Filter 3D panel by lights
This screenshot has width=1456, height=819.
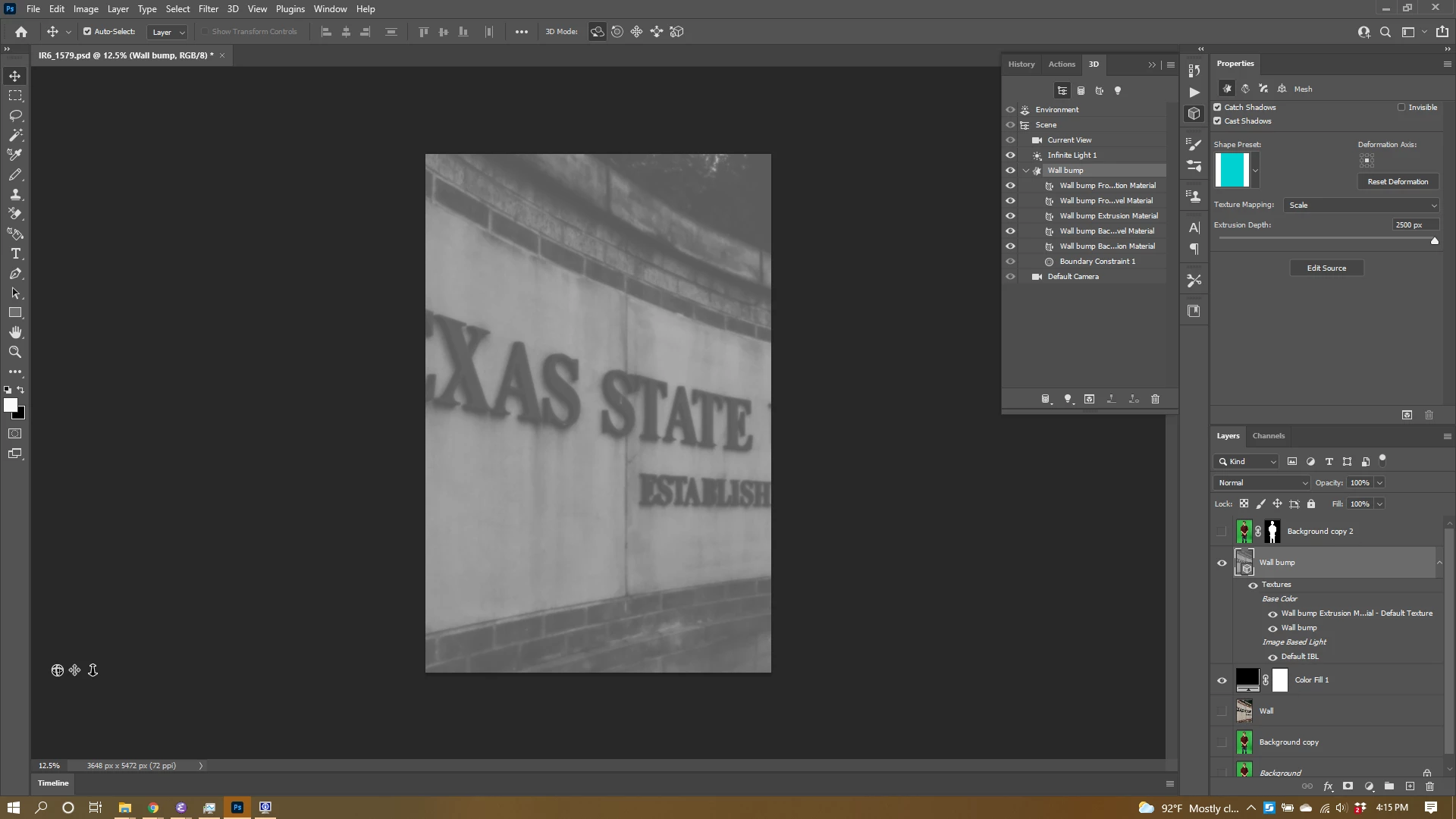[x=1117, y=91]
